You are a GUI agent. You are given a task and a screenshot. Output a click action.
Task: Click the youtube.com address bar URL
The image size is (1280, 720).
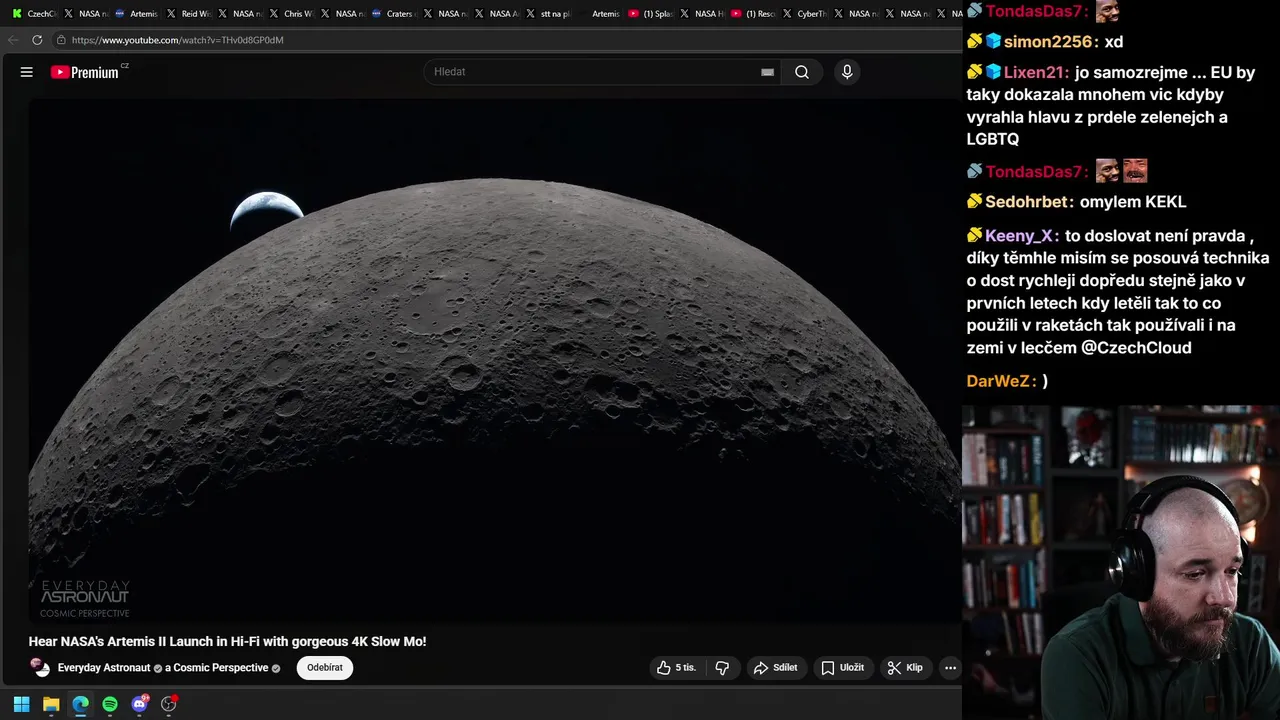click(177, 40)
